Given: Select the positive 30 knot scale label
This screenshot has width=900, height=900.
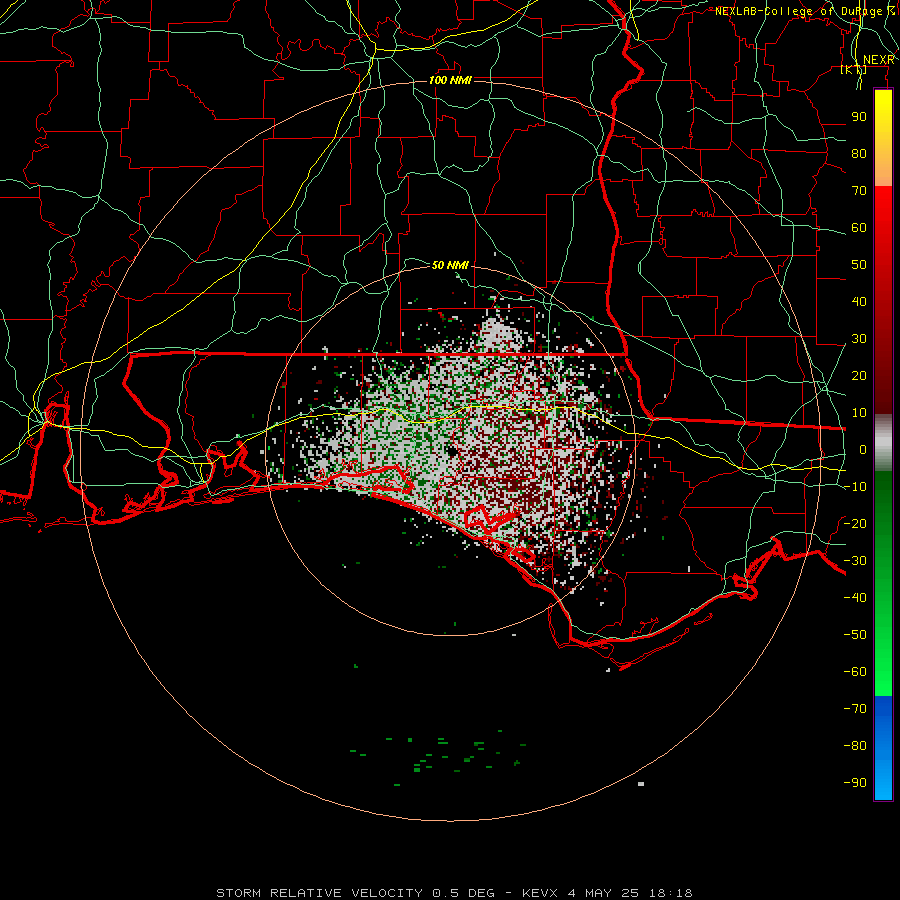Looking at the screenshot, I should [x=859, y=339].
